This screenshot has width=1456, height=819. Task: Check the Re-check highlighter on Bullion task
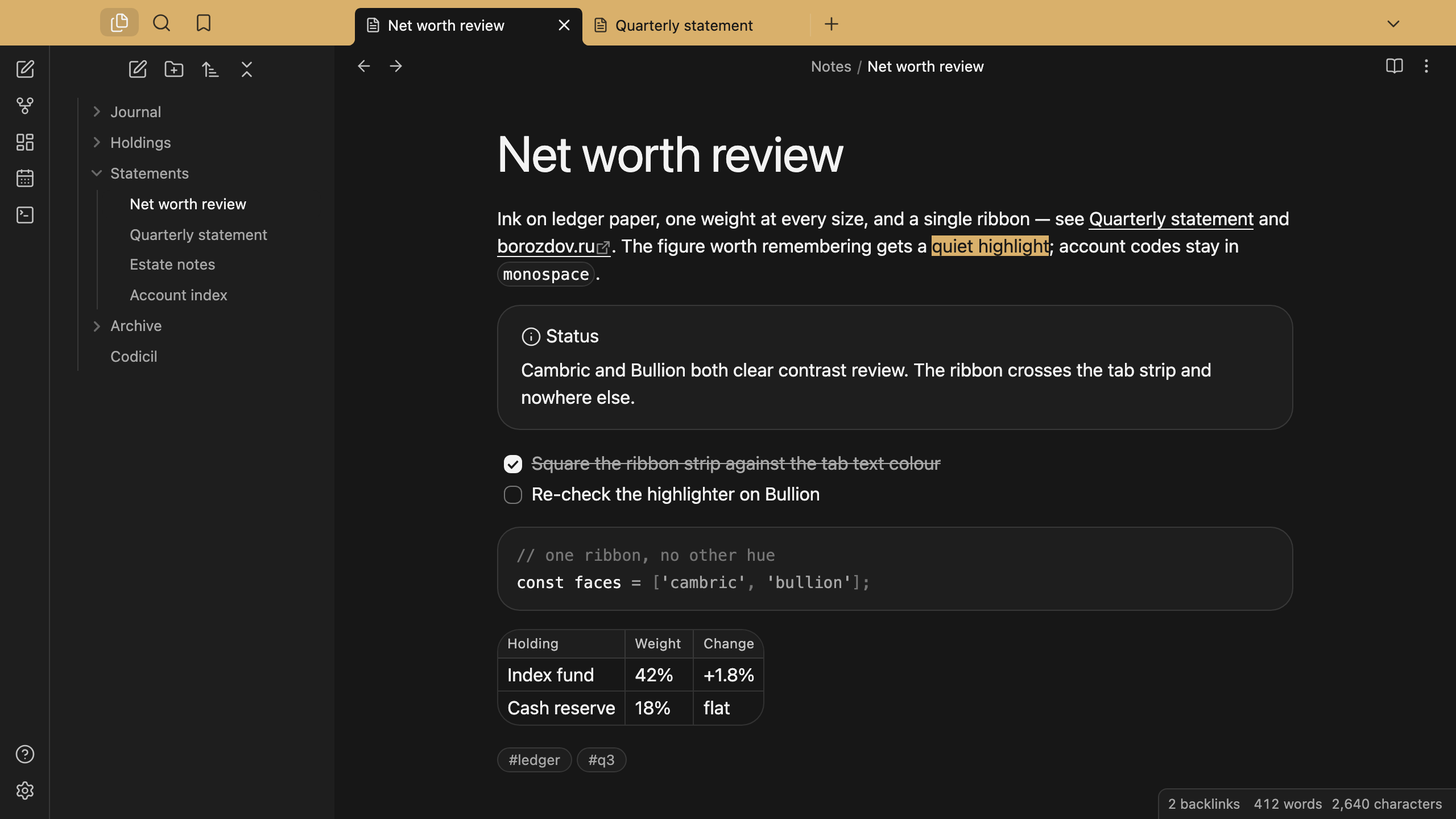tap(513, 495)
